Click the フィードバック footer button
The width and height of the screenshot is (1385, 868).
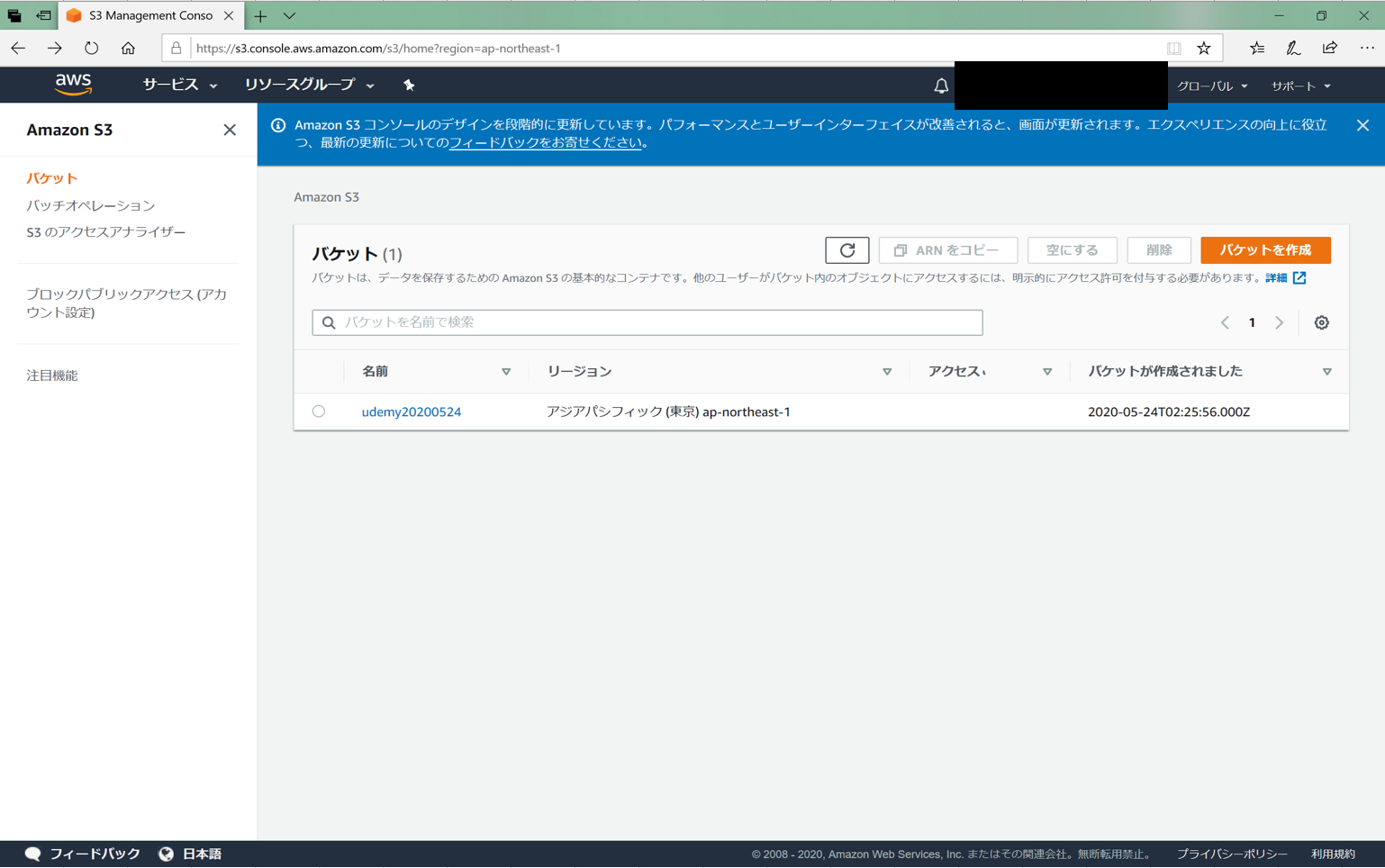[x=95, y=854]
